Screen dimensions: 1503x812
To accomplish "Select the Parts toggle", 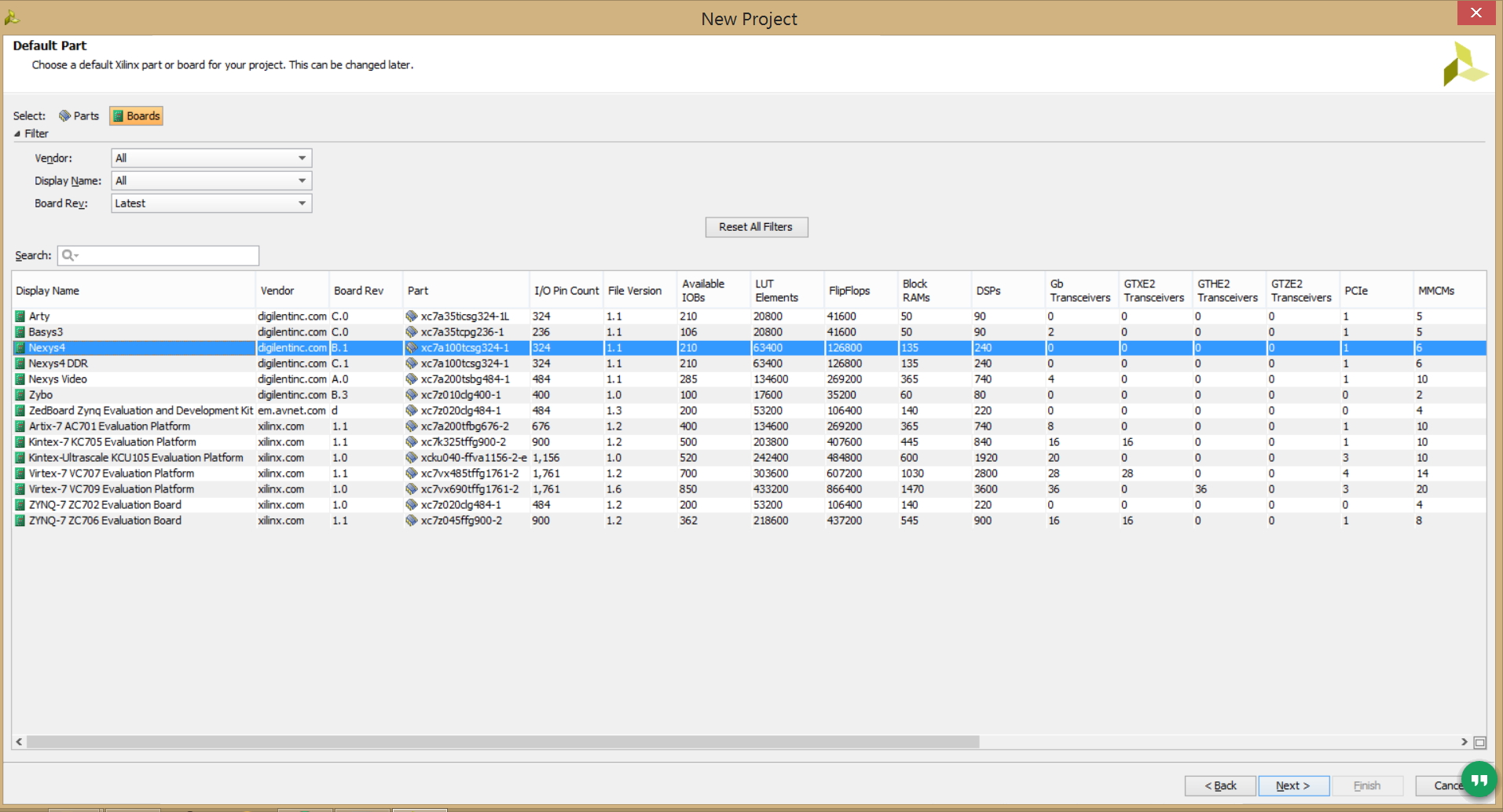I will [x=79, y=116].
